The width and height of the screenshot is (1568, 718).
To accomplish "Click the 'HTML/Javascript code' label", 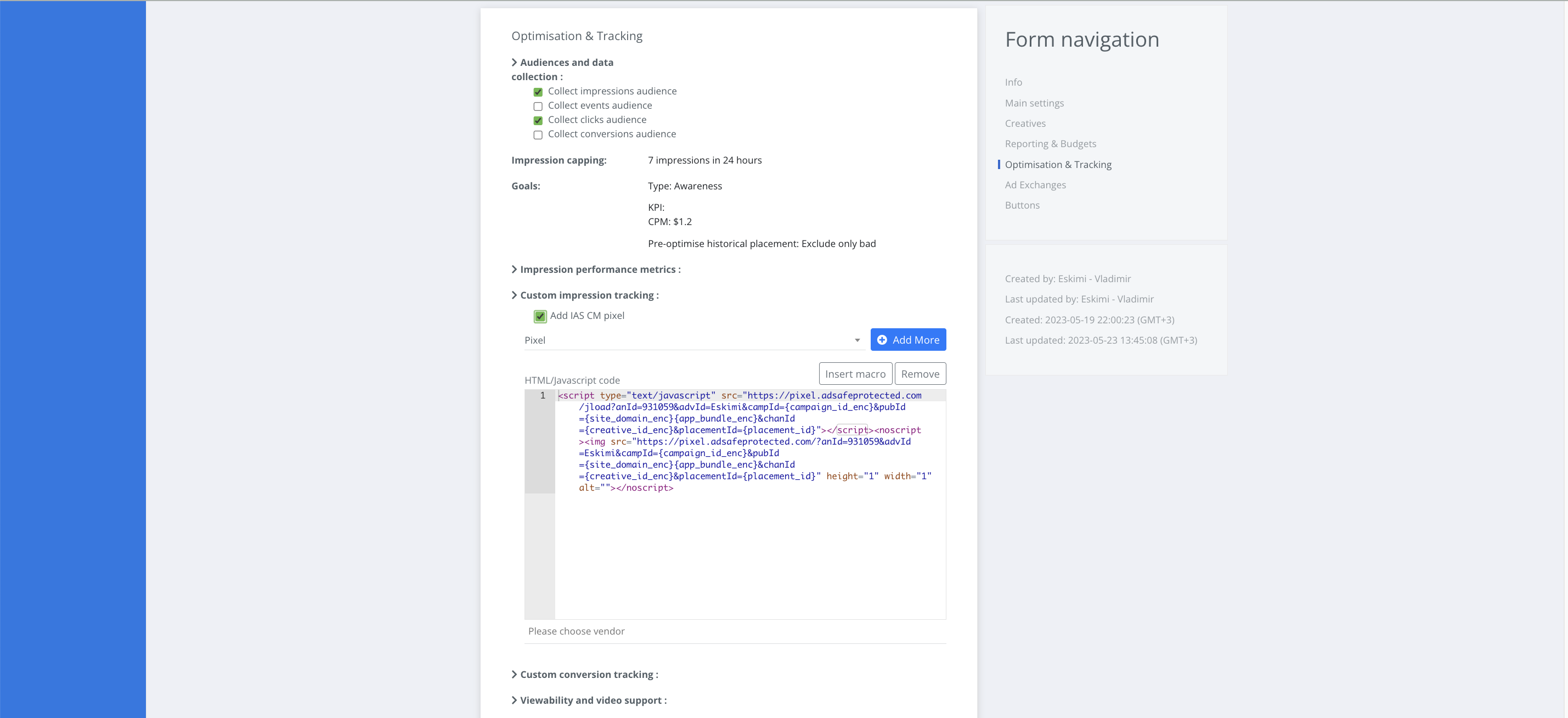I will click(572, 380).
